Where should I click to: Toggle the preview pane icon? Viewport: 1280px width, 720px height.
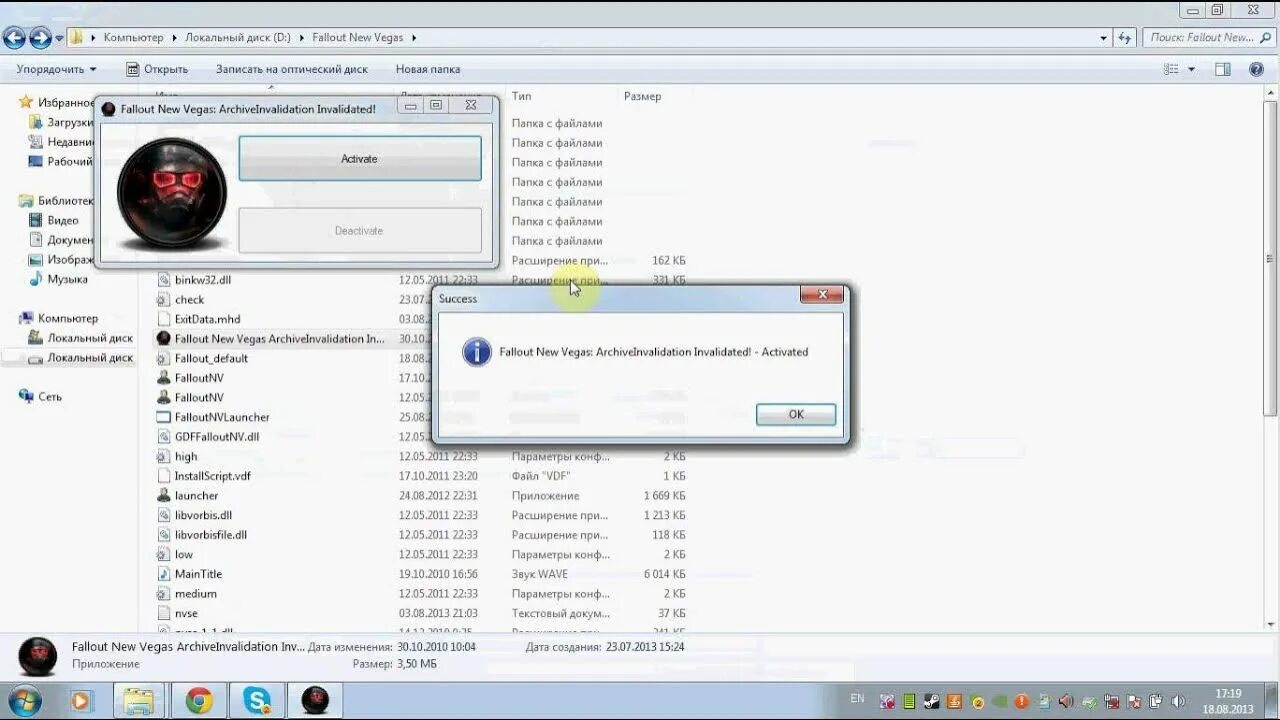tap(1222, 69)
